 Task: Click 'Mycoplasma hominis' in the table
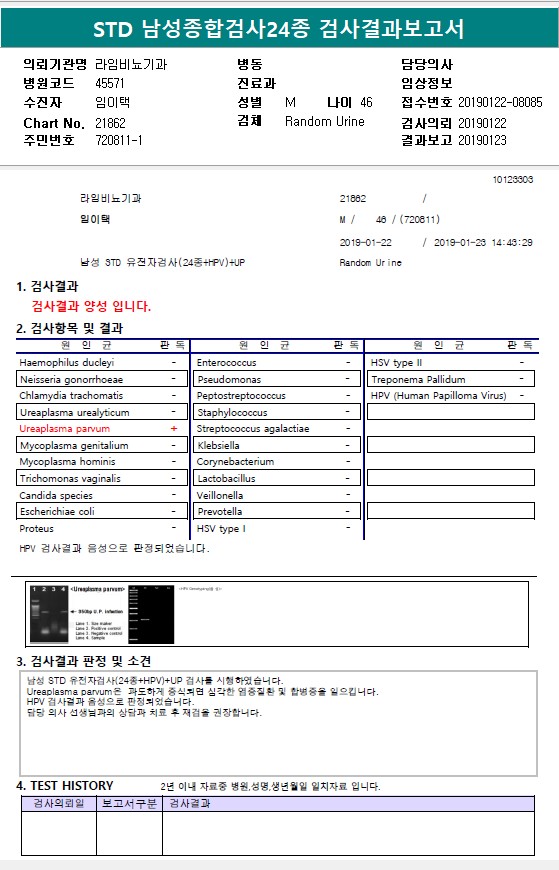click(x=67, y=462)
